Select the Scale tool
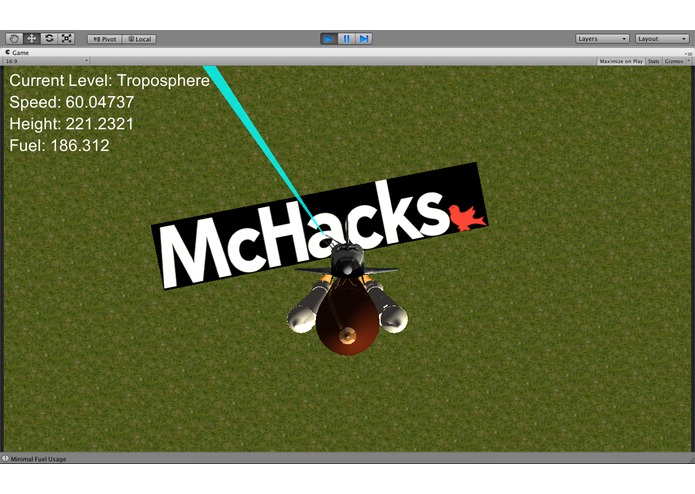 tap(66, 39)
